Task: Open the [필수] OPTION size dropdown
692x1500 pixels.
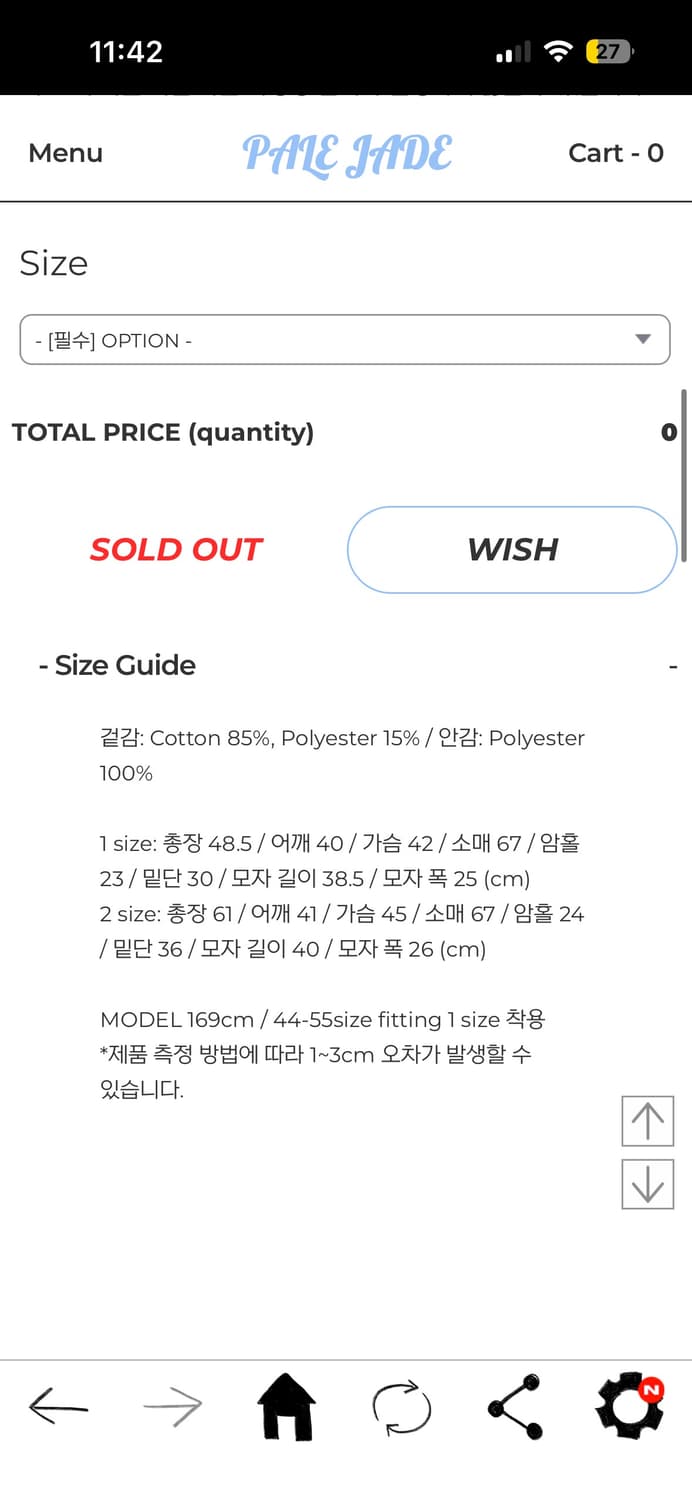Action: (x=345, y=340)
